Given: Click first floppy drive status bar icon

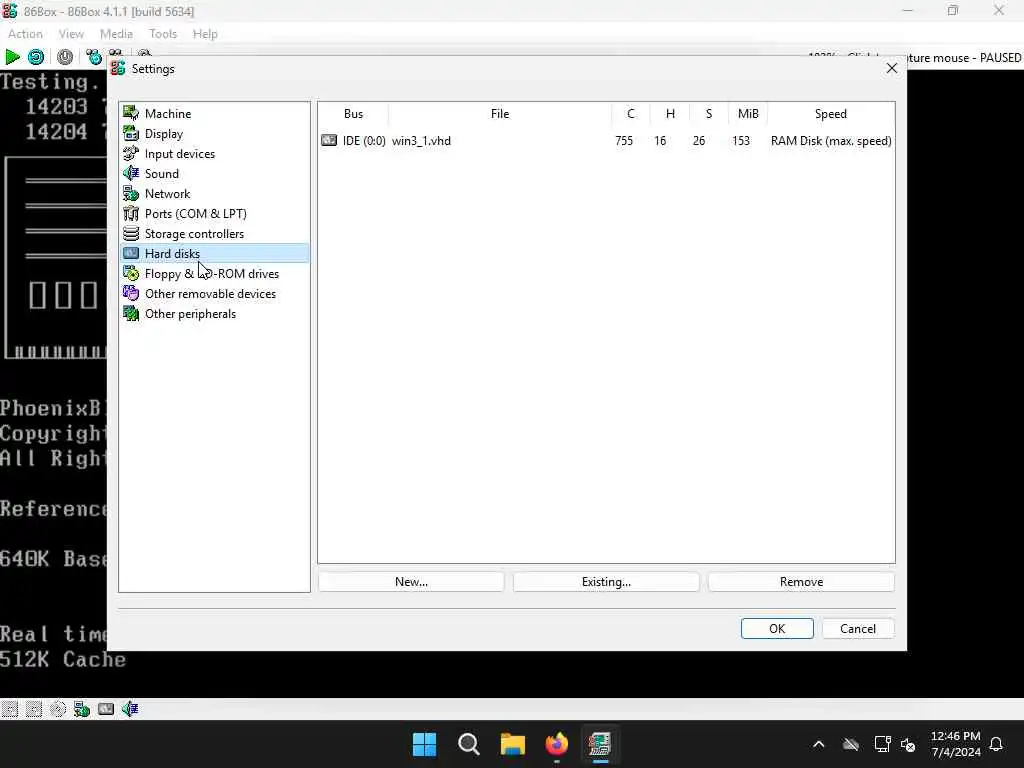Looking at the screenshot, I should [10, 709].
